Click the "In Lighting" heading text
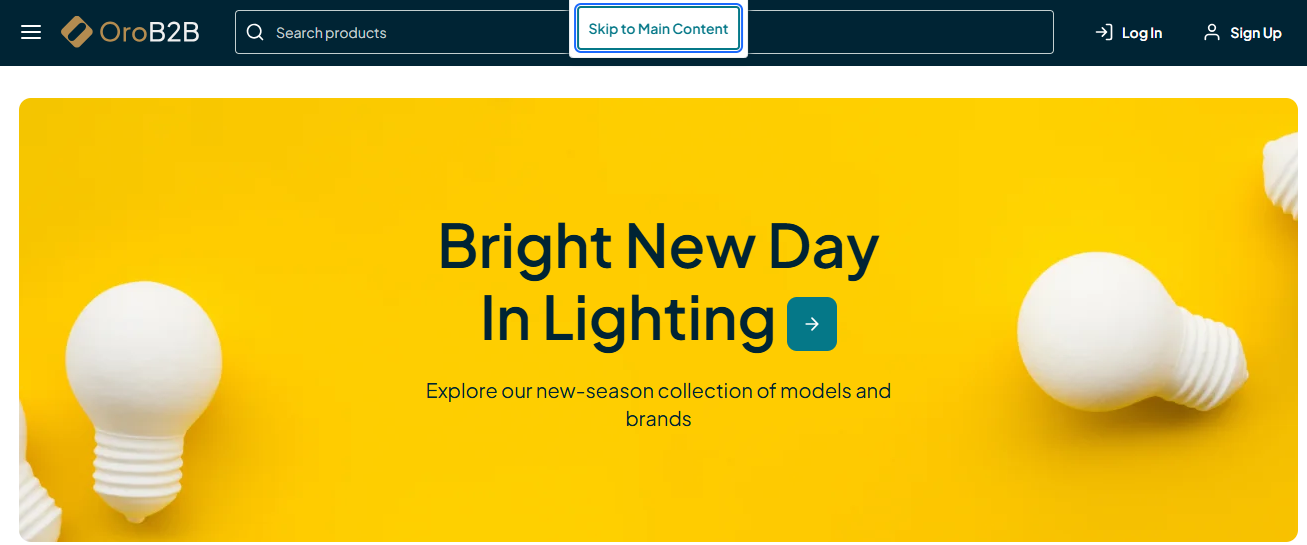This screenshot has height=545, width=1307. click(x=627, y=320)
